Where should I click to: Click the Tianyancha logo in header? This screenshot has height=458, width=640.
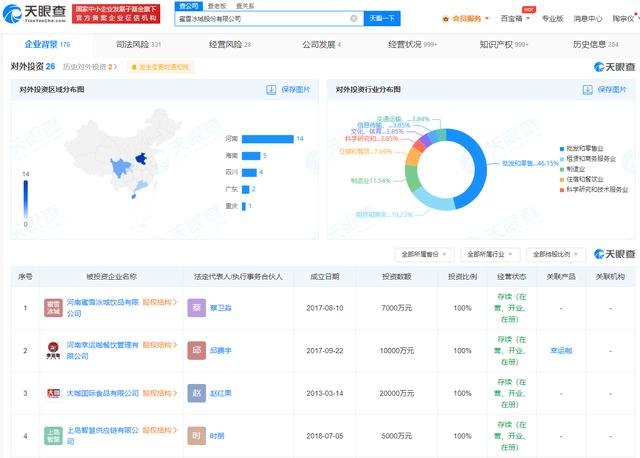point(34,13)
